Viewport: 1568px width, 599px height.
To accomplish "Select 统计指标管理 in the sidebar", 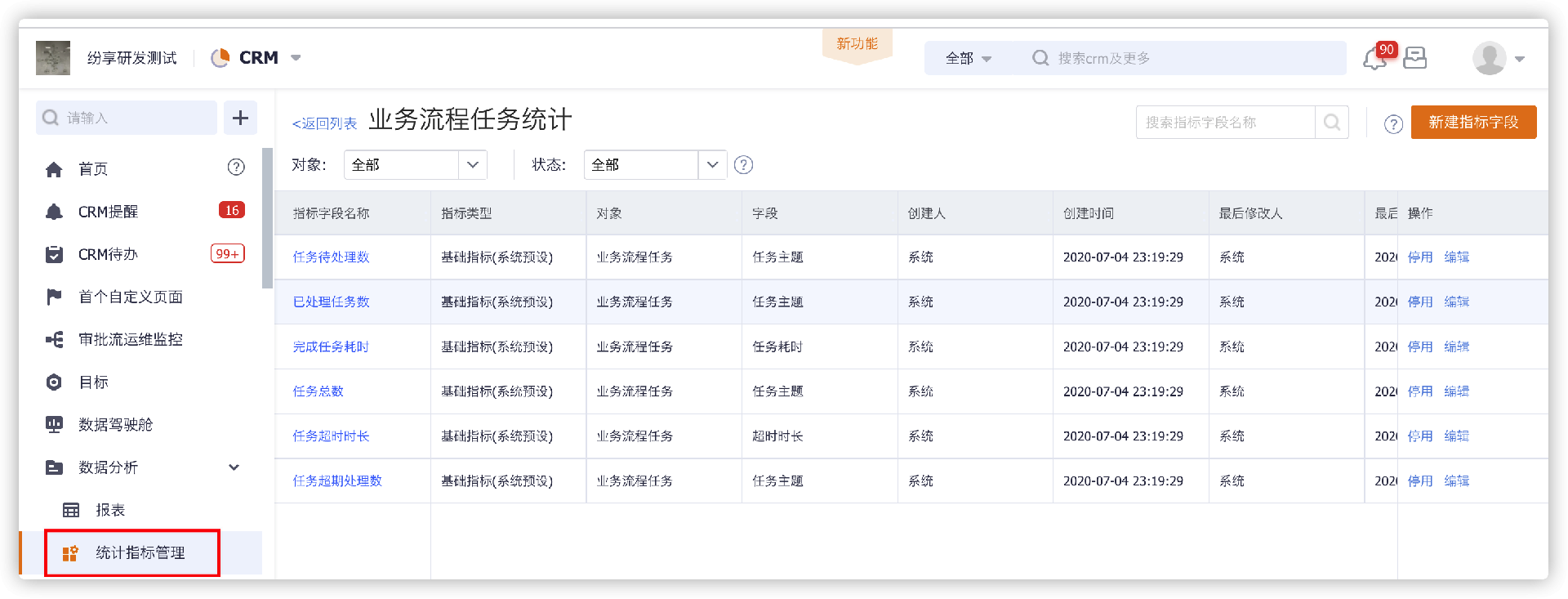I will click(x=140, y=553).
